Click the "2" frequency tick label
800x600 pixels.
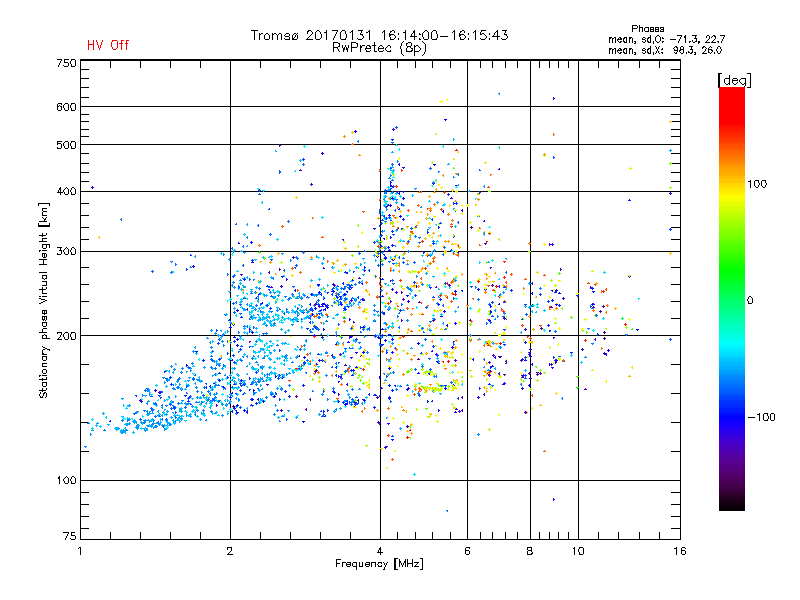[230, 551]
